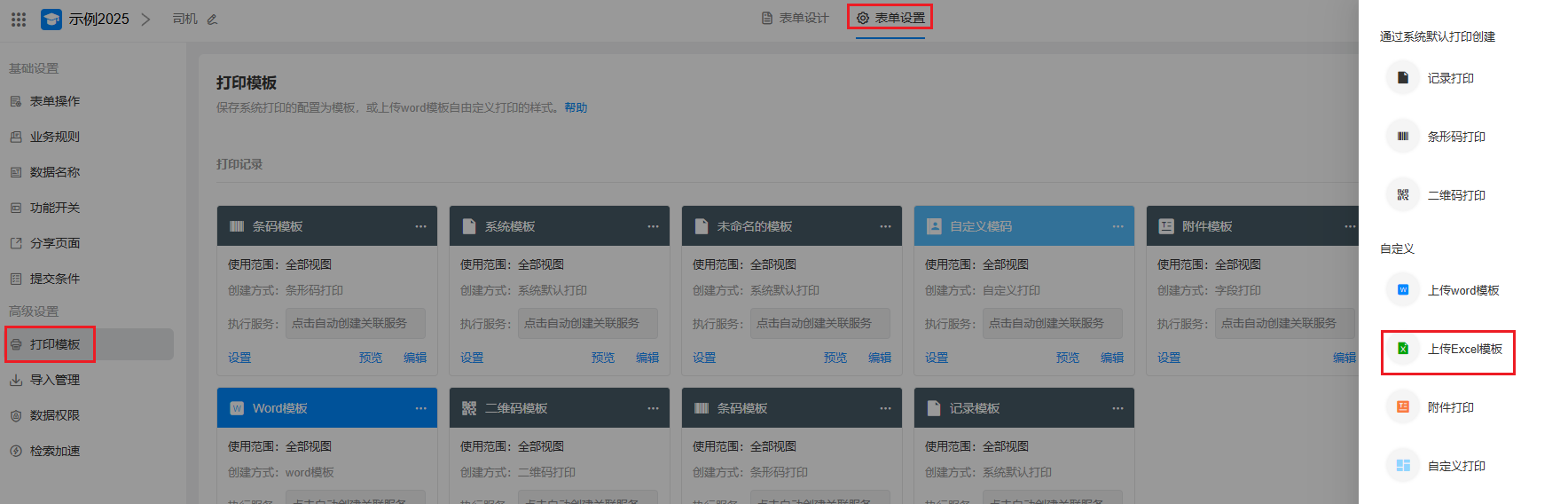Open 打印模板 in the sidebar
The height and width of the screenshot is (504, 1568).
[x=54, y=344]
